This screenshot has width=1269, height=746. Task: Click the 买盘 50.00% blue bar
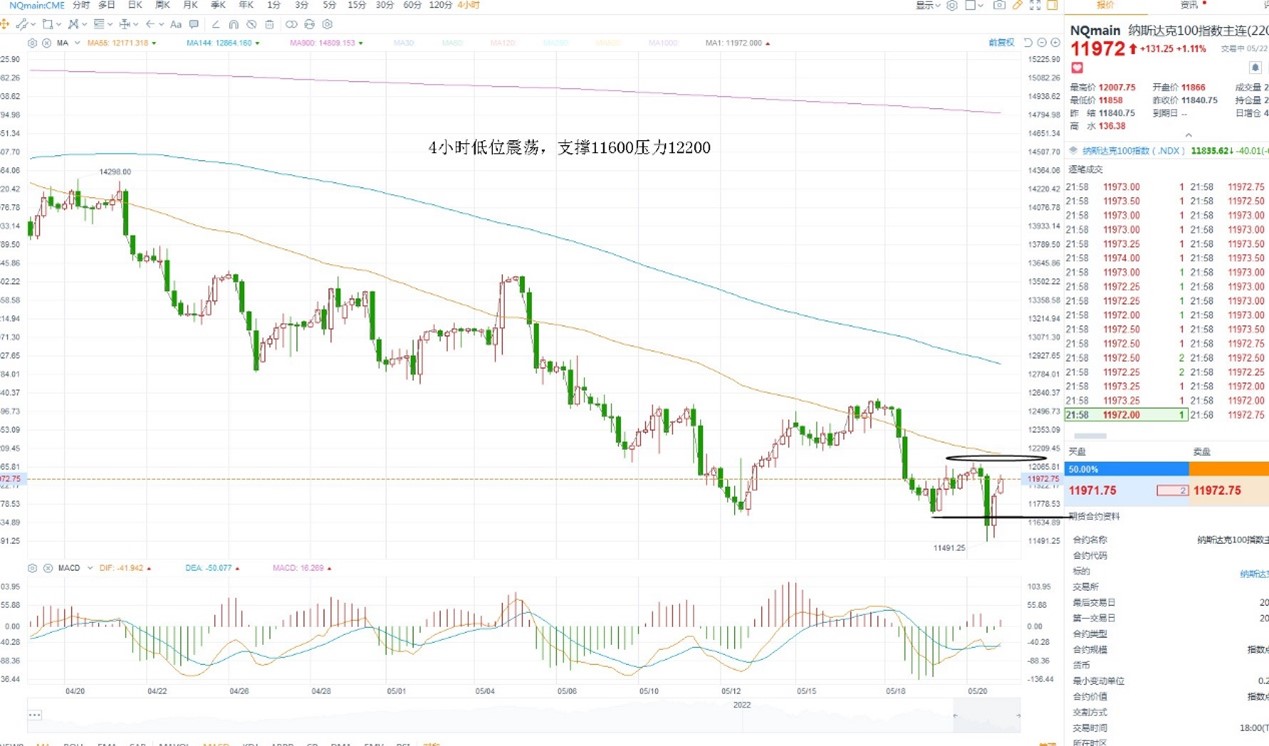pyautogui.click(x=1126, y=469)
